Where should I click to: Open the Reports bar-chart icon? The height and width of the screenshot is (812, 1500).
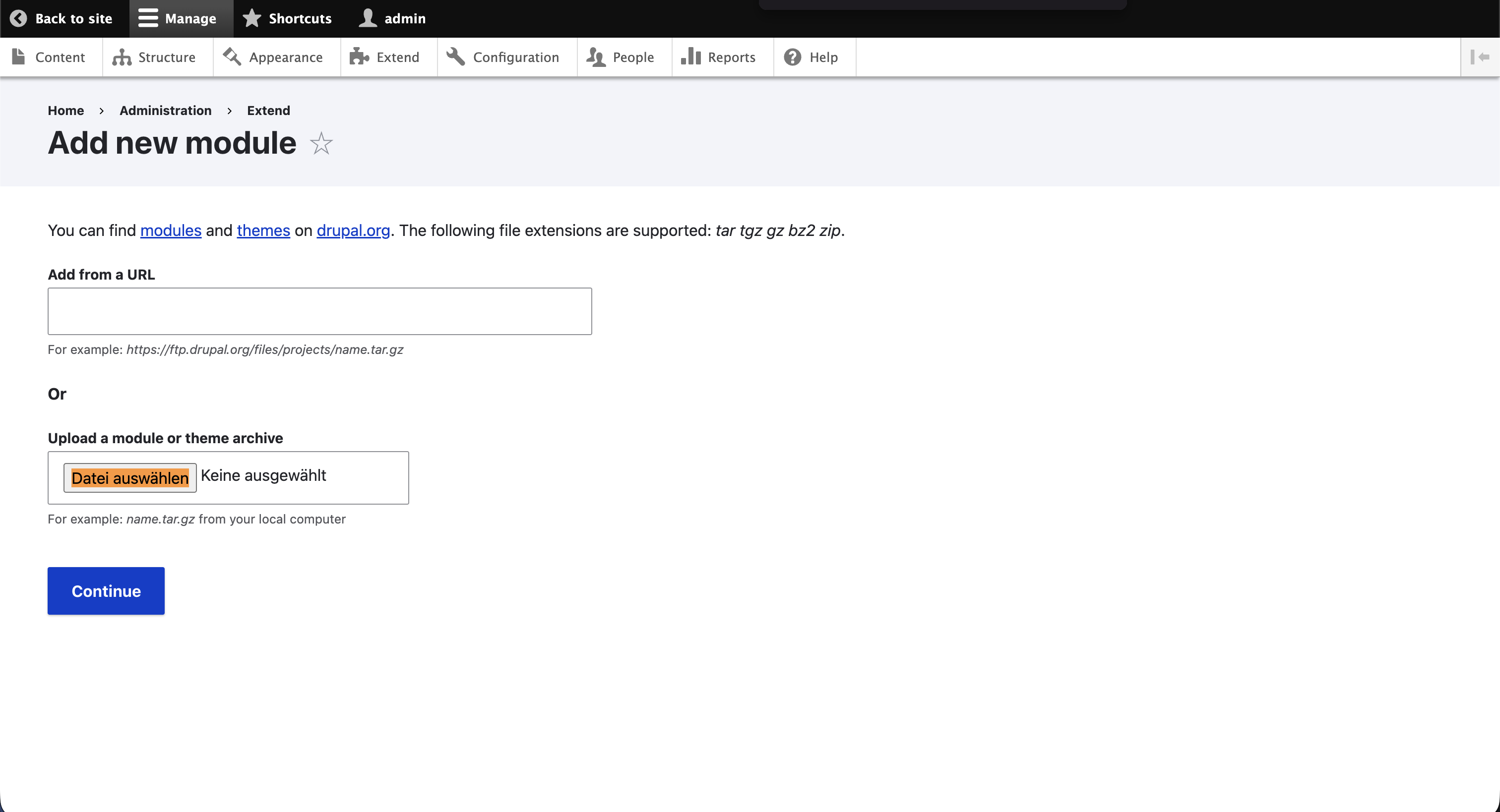click(x=690, y=57)
